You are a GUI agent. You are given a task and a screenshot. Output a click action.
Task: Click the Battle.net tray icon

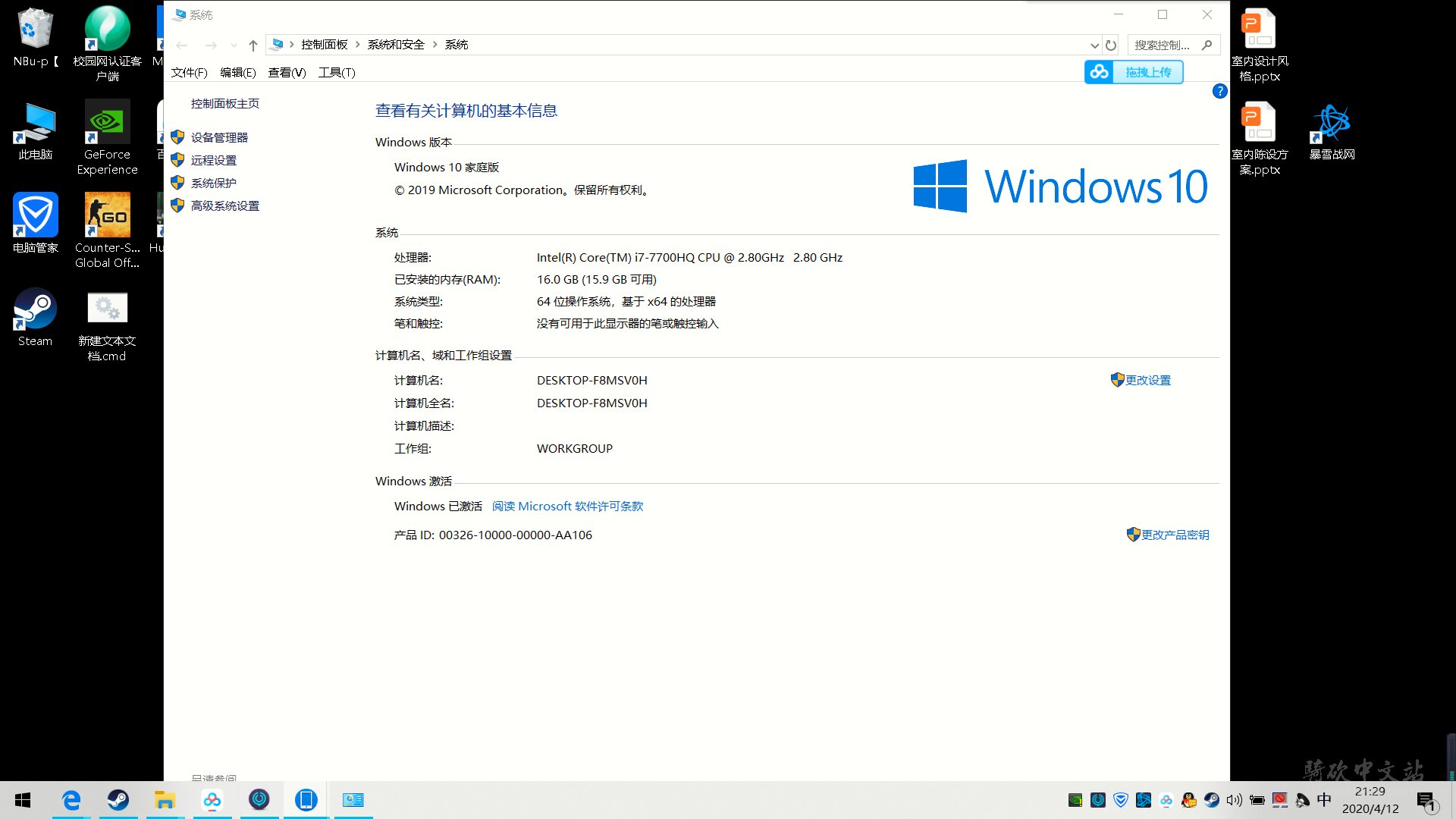[1144, 800]
